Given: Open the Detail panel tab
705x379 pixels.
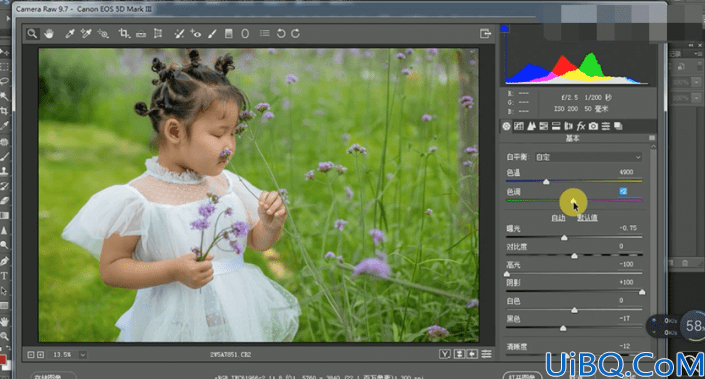Looking at the screenshot, I should click(531, 126).
